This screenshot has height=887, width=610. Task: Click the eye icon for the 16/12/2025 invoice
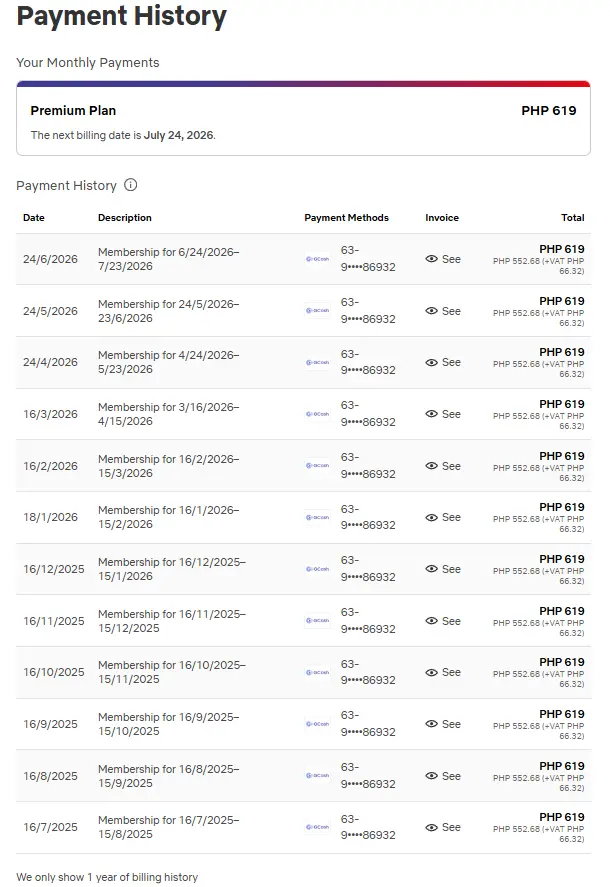[432, 569]
